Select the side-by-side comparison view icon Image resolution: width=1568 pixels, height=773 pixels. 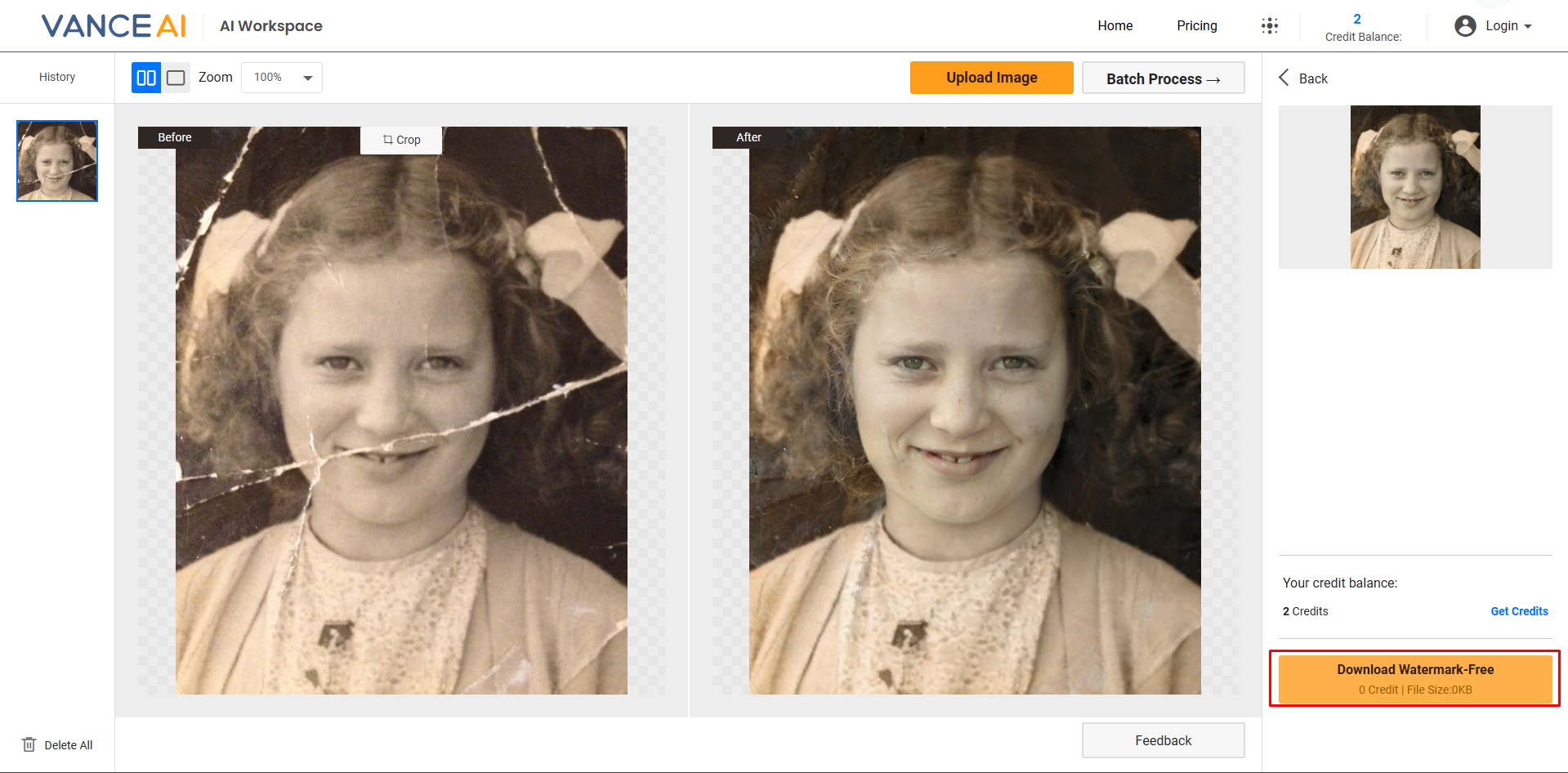coord(145,77)
